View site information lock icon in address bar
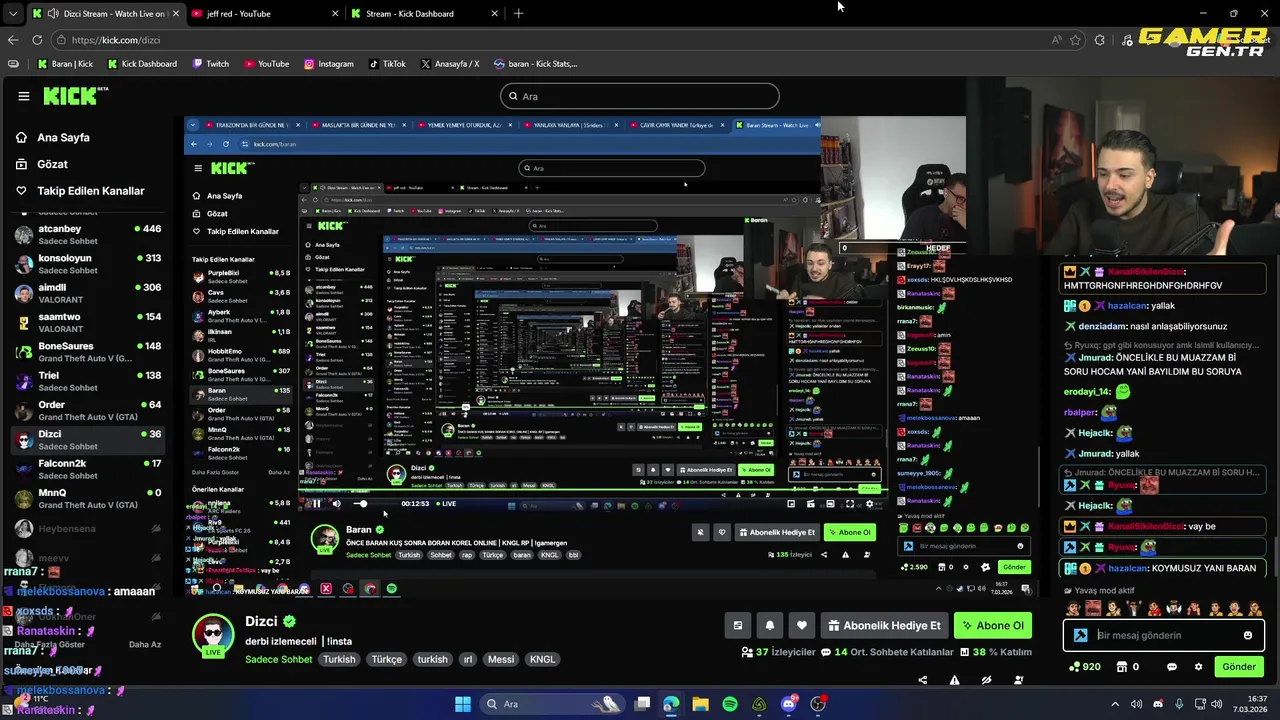Viewport: 1280px width, 720px height. pyautogui.click(x=62, y=40)
